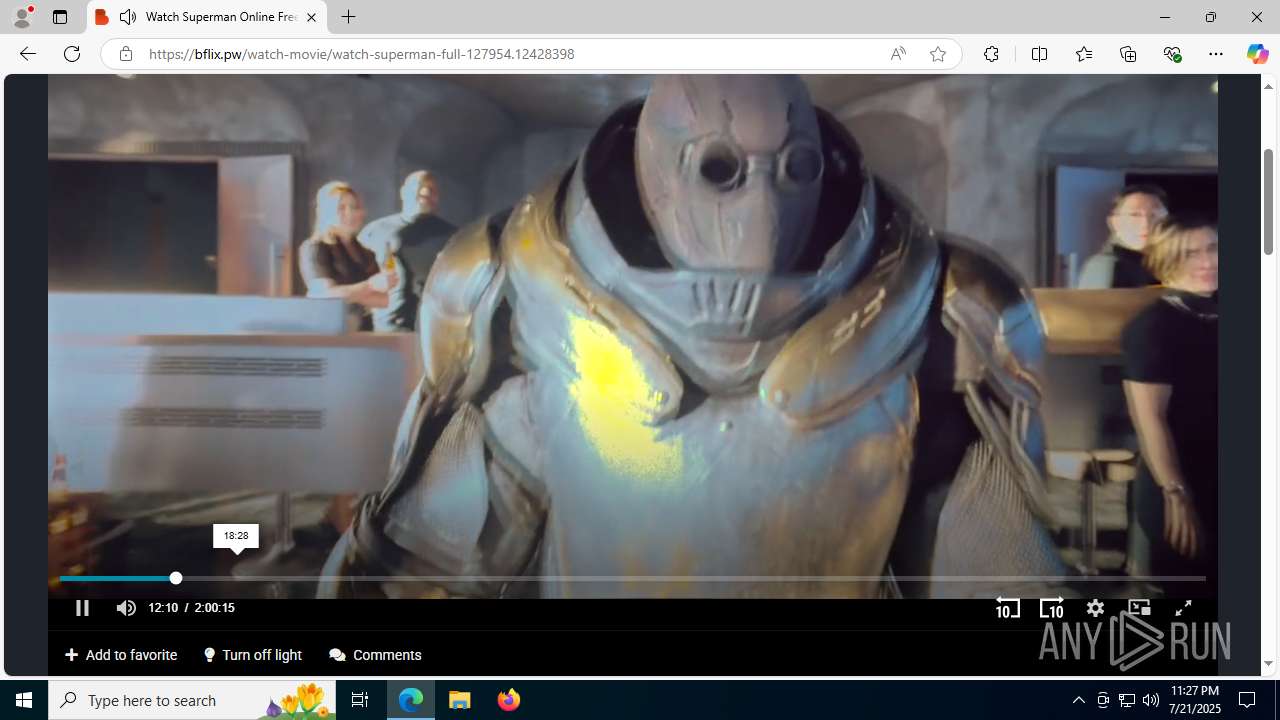The height and width of the screenshot is (720, 1280).
Task: Rewind the video 10 seconds
Action: point(1008,608)
